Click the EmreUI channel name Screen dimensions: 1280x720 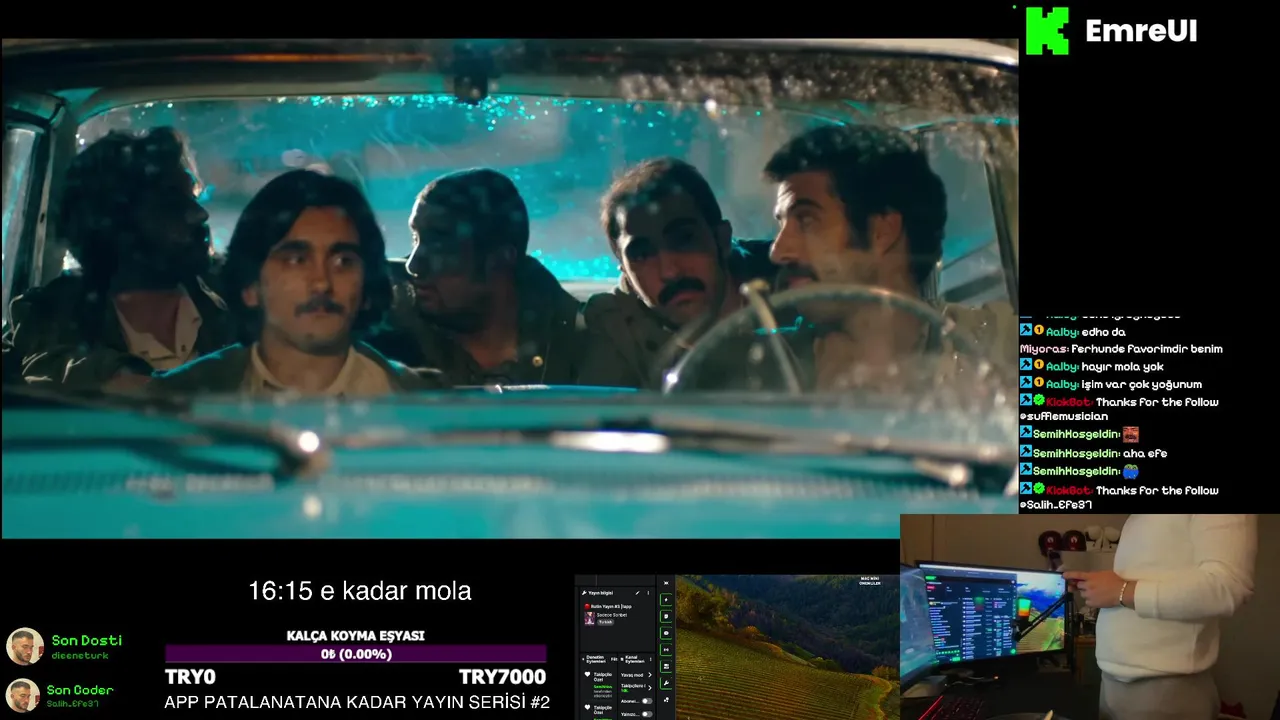(x=1141, y=31)
